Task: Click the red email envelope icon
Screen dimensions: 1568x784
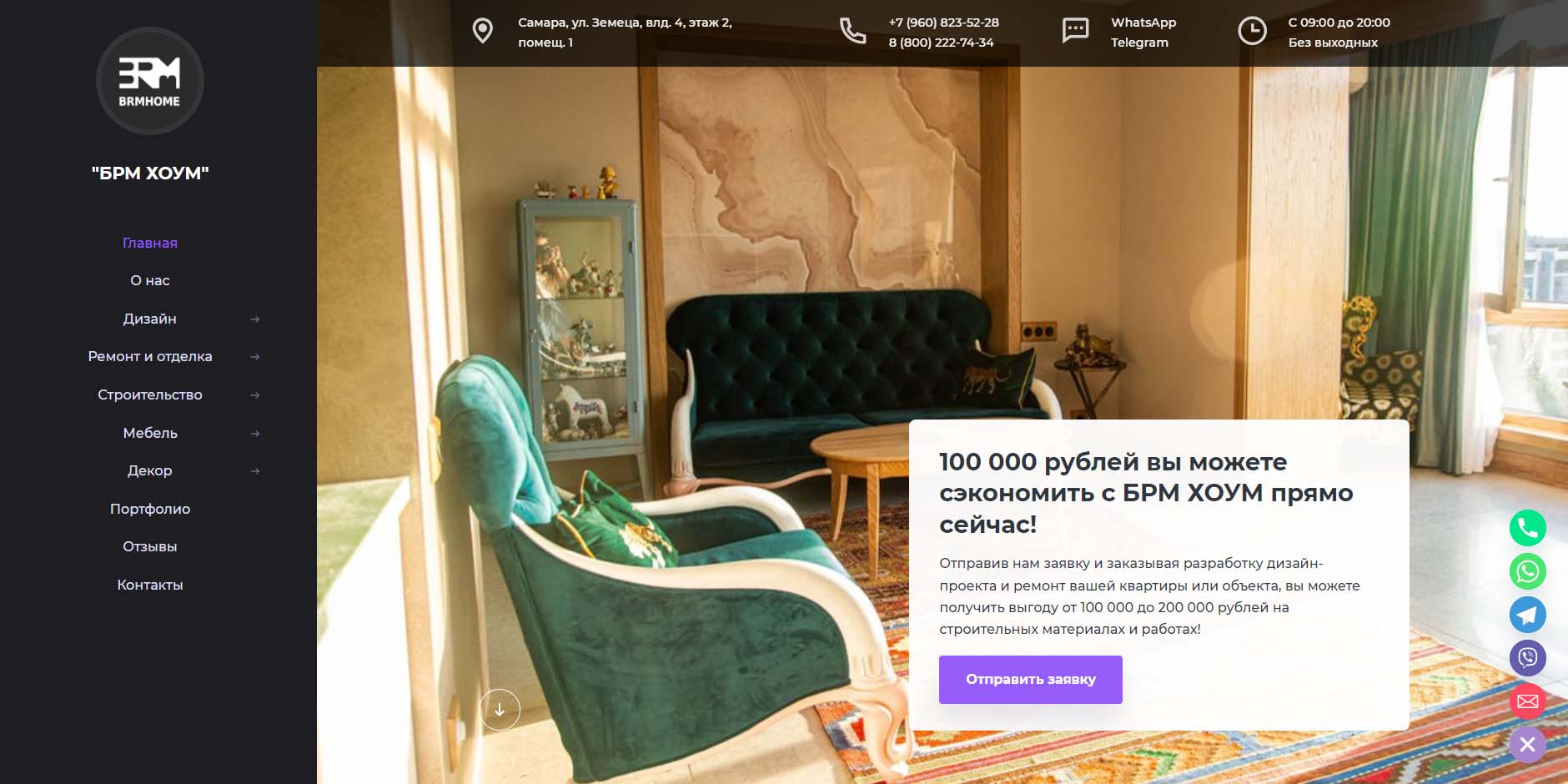Action: point(1527,701)
